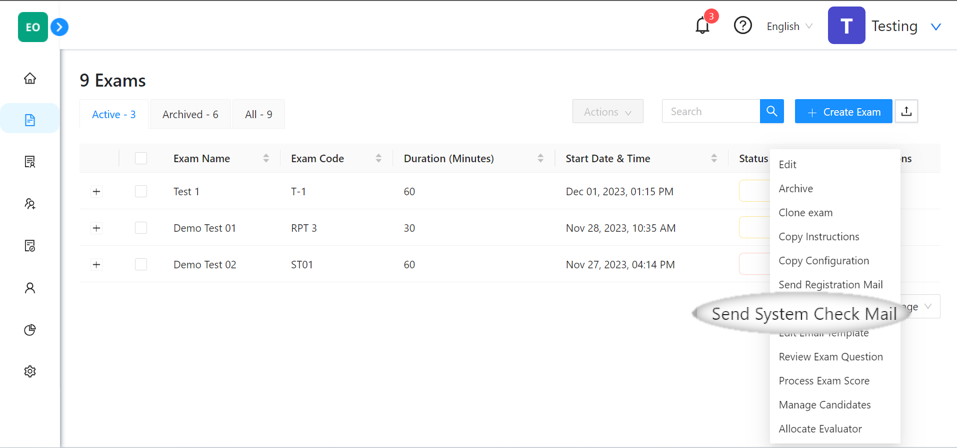957x448 pixels.
Task: Open the notifications bell
Action: (x=702, y=26)
